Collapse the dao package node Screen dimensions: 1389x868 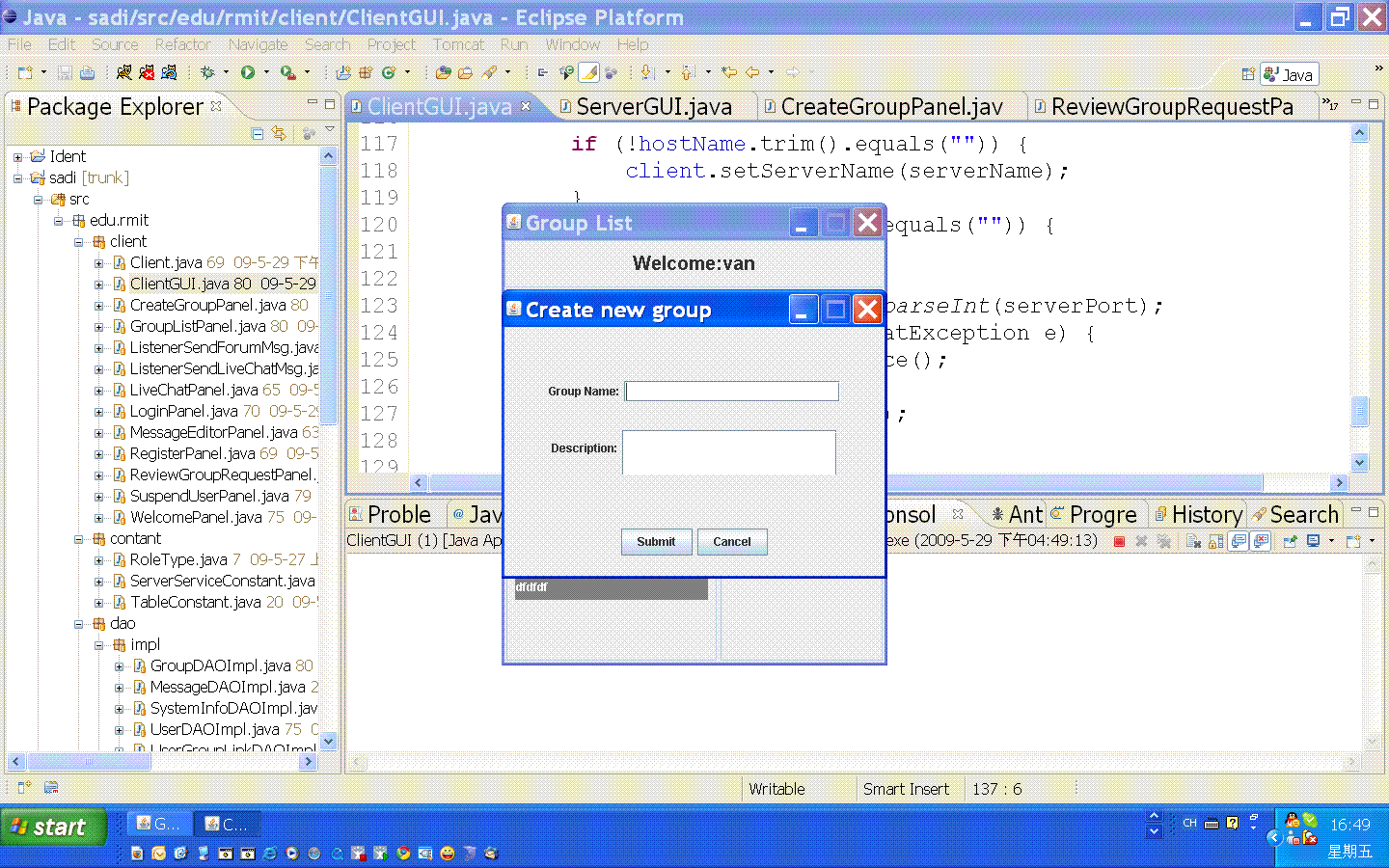(79, 624)
